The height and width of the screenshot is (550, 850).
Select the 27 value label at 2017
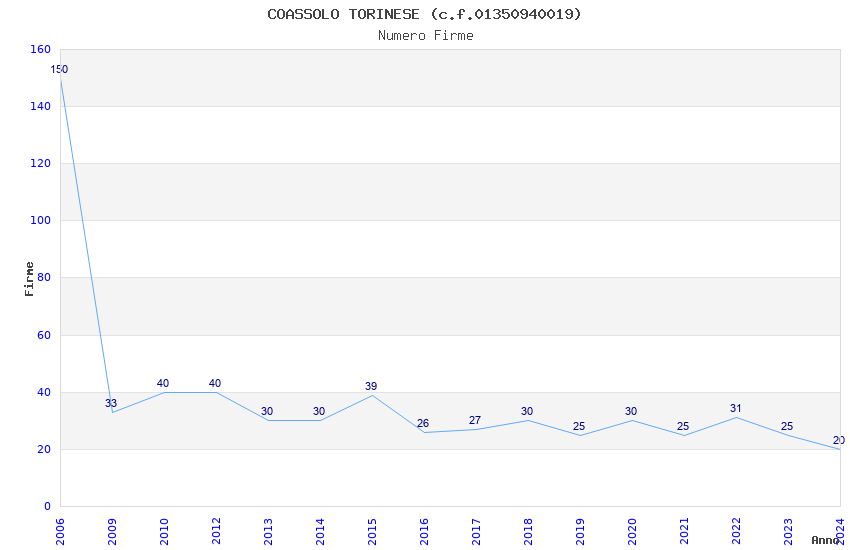pos(475,420)
